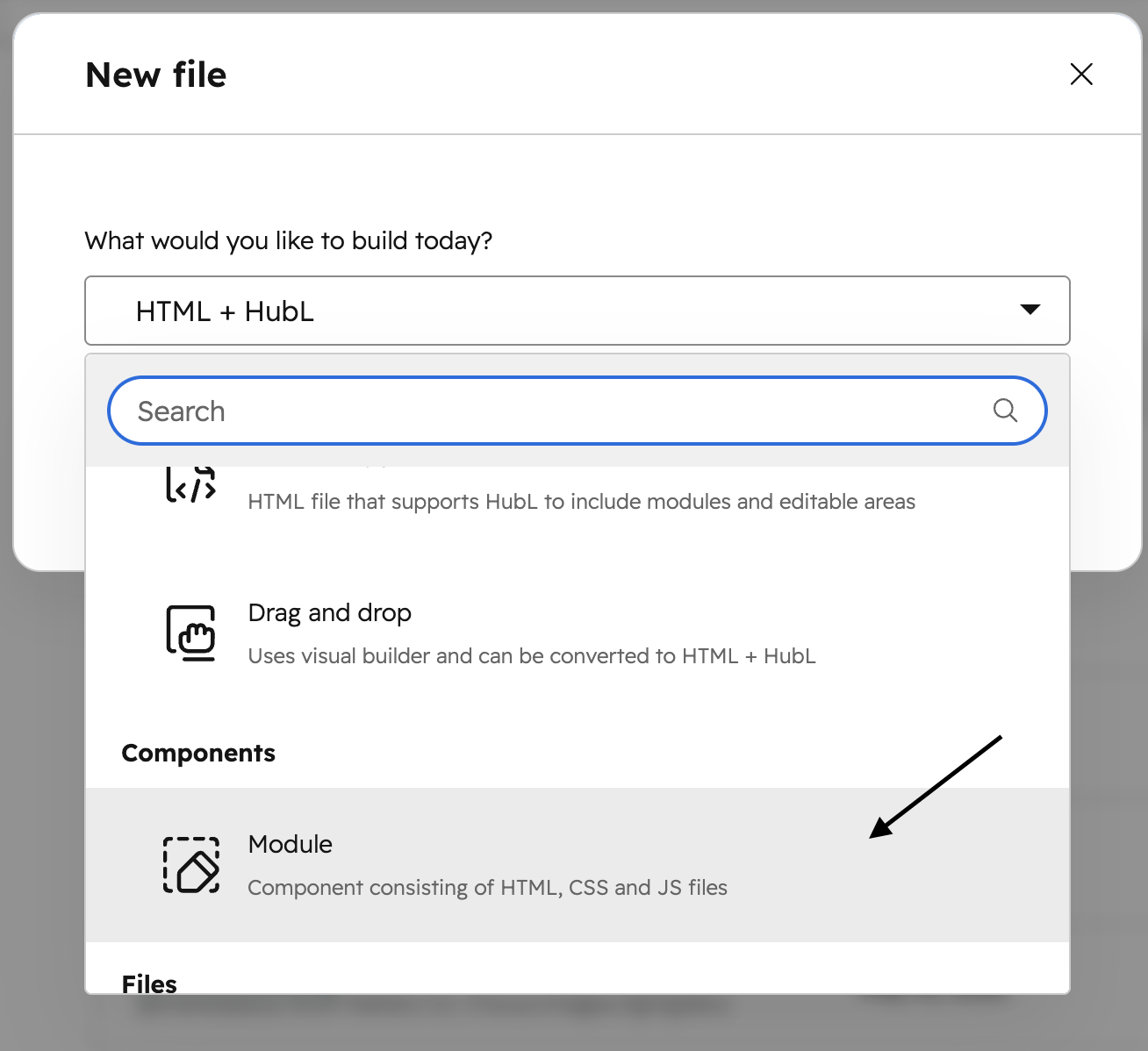
Task: Click the black annotation arrow over Module row
Action: (x=936, y=787)
